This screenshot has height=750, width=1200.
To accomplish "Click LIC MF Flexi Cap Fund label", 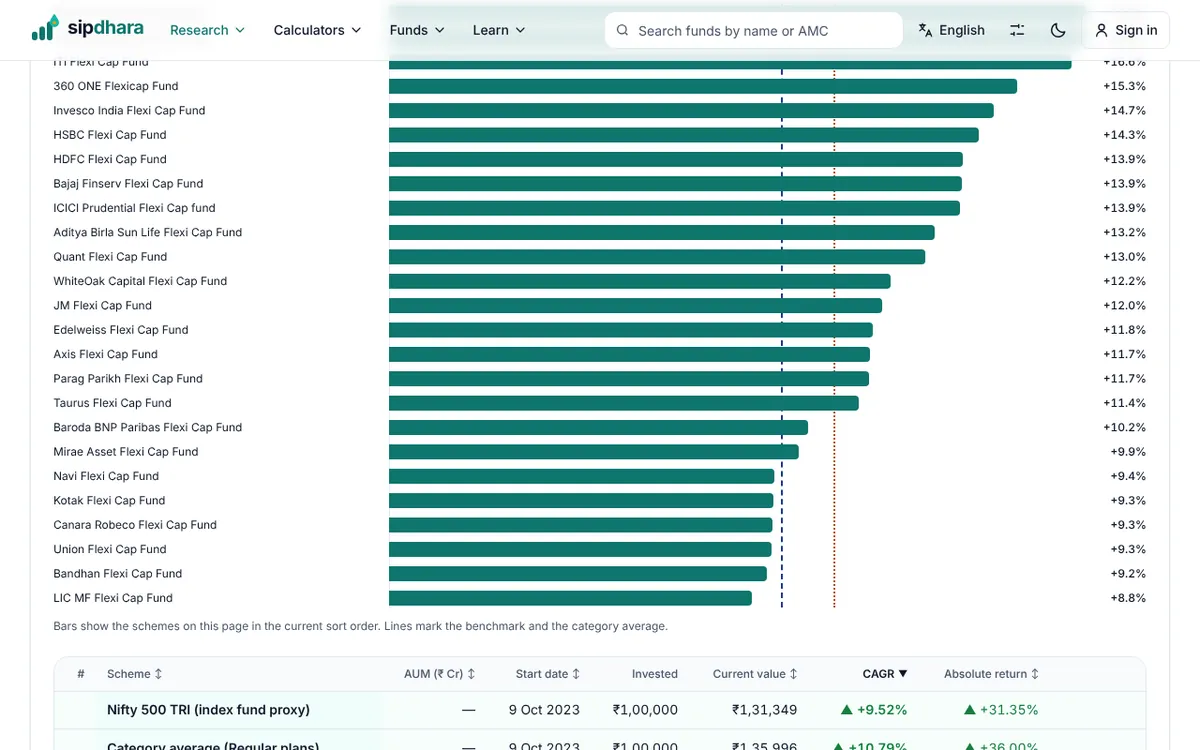I will (x=113, y=598).
